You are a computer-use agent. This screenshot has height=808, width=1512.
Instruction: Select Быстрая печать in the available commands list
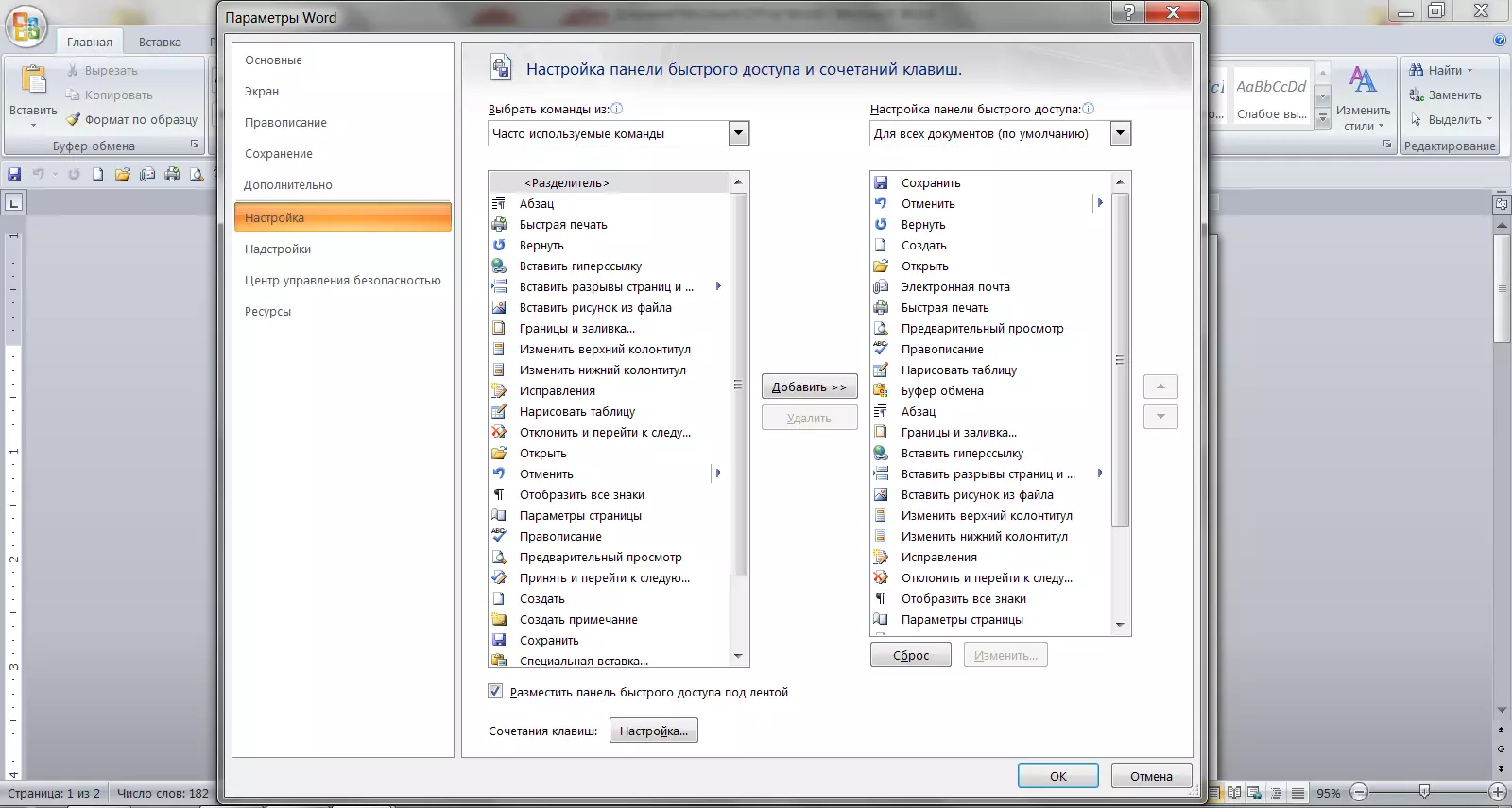click(610, 225)
